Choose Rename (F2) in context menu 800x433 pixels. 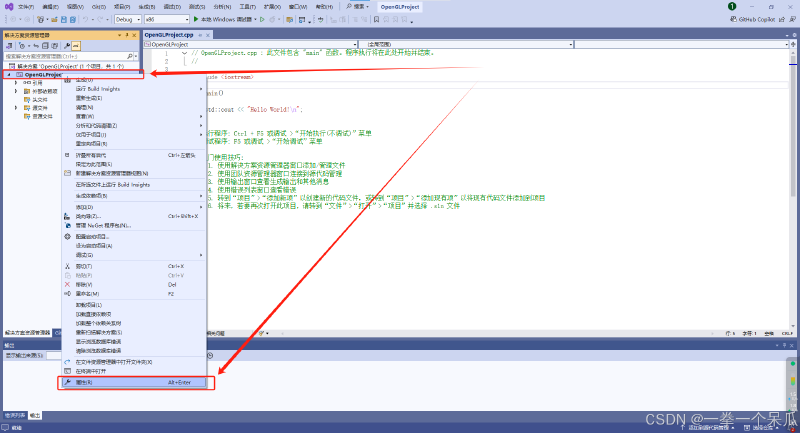click(134, 294)
